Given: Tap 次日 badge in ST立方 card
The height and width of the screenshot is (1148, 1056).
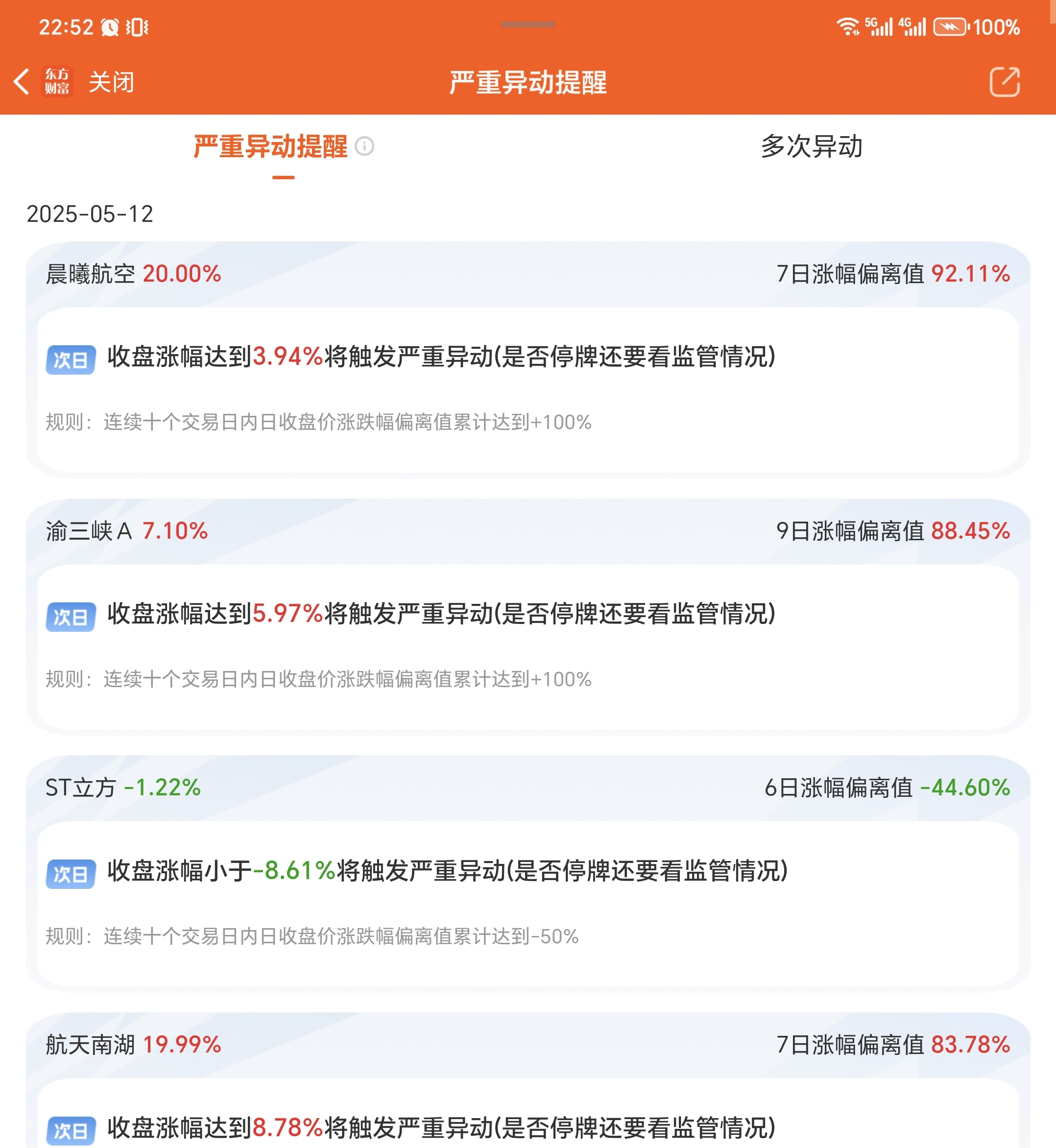Looking at the screenshot, I should [x=71, y=874].
